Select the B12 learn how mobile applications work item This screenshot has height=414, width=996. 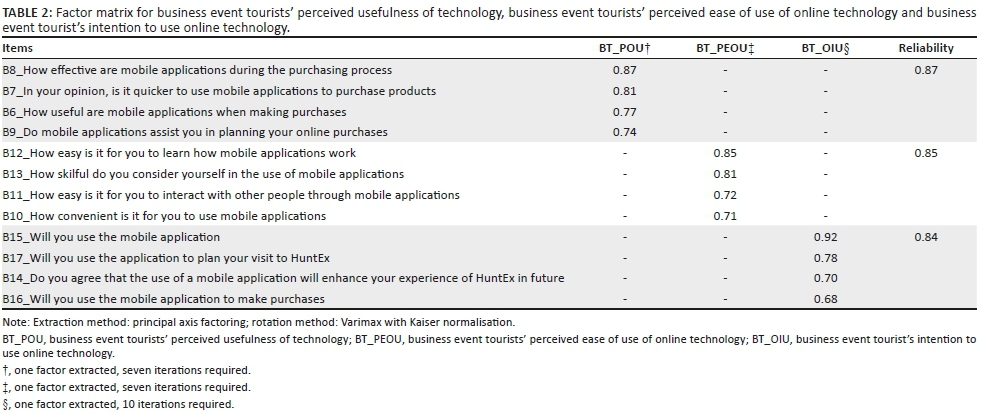point(179,153)
